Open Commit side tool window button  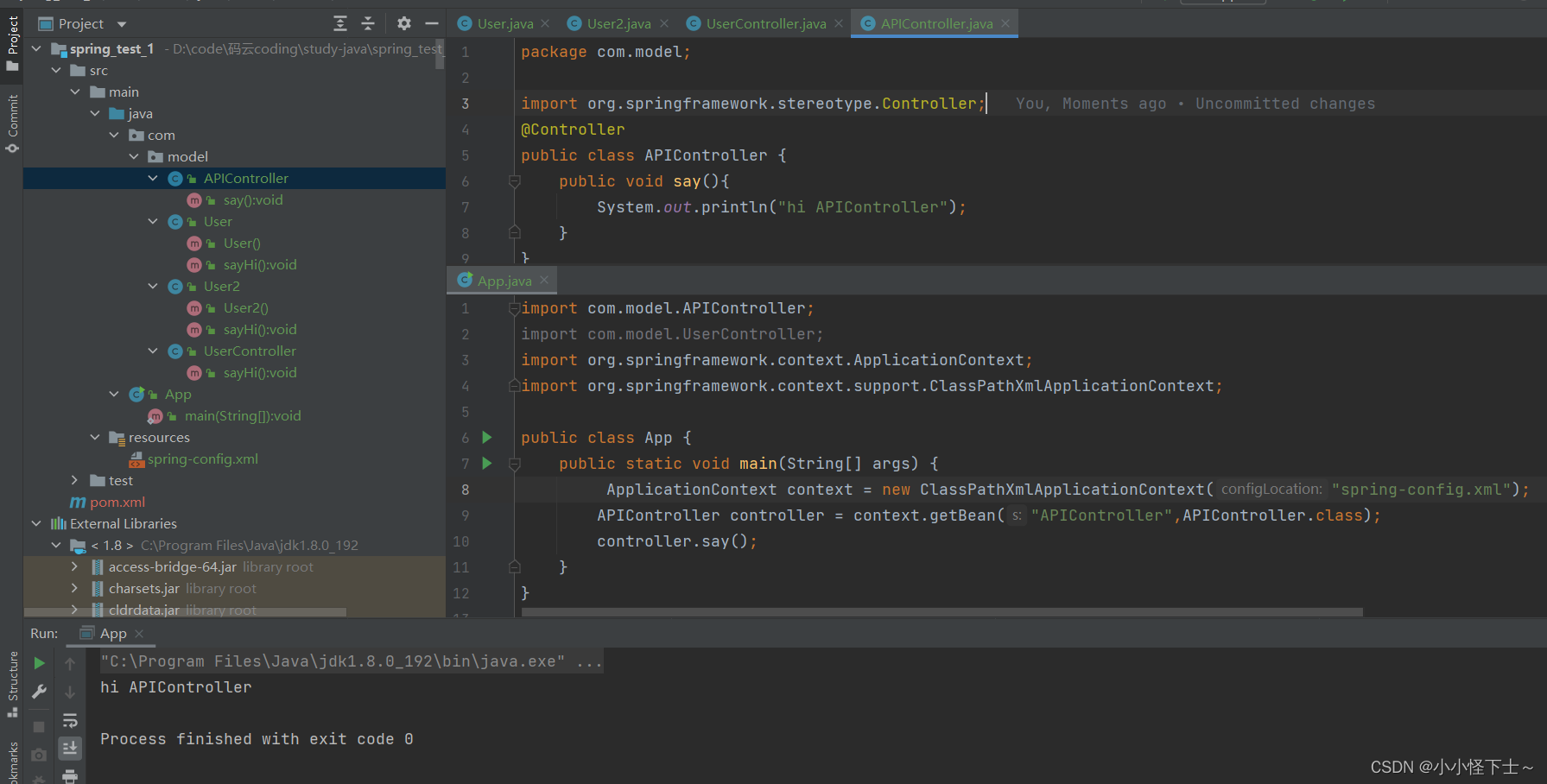coord(12,123)
